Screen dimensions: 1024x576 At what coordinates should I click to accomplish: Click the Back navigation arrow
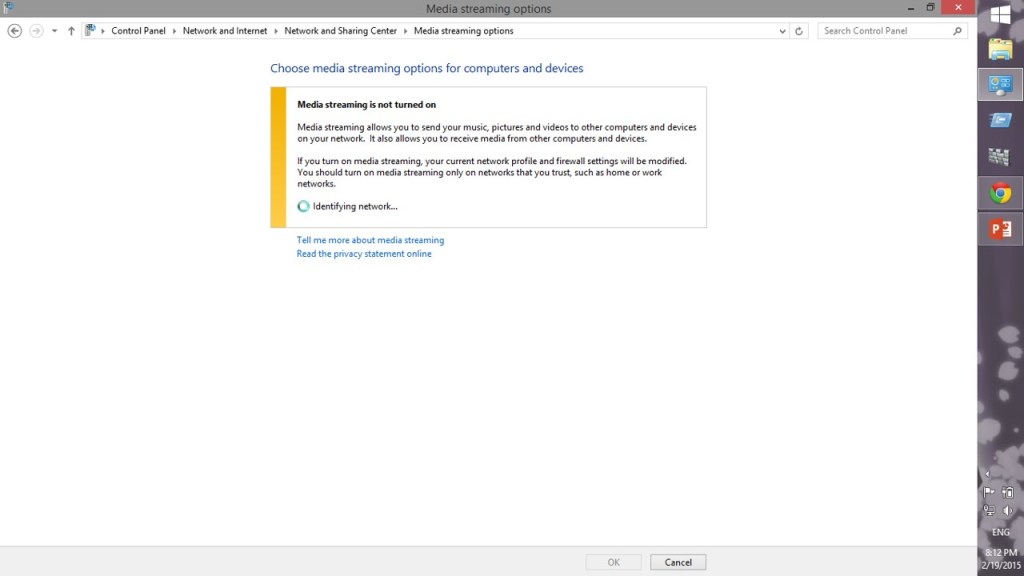[x=14, y=31]
